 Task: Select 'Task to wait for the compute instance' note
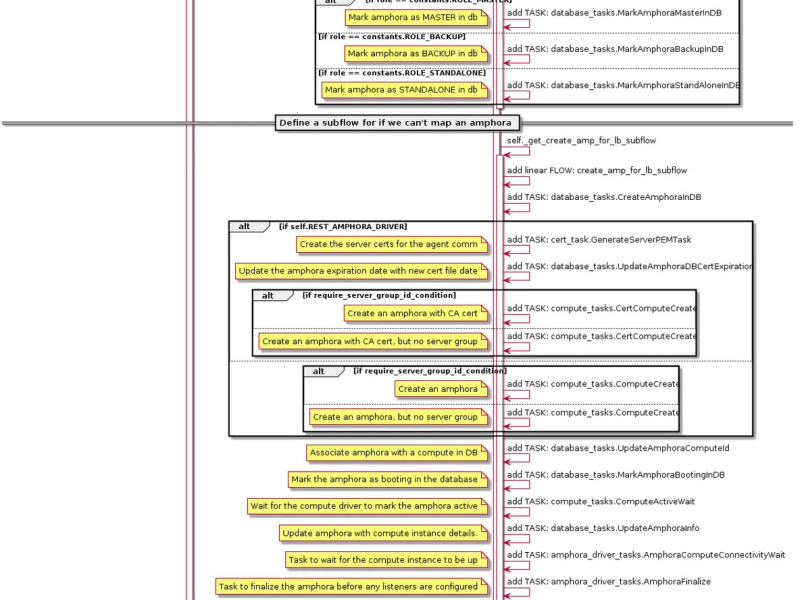coord(386,560)
